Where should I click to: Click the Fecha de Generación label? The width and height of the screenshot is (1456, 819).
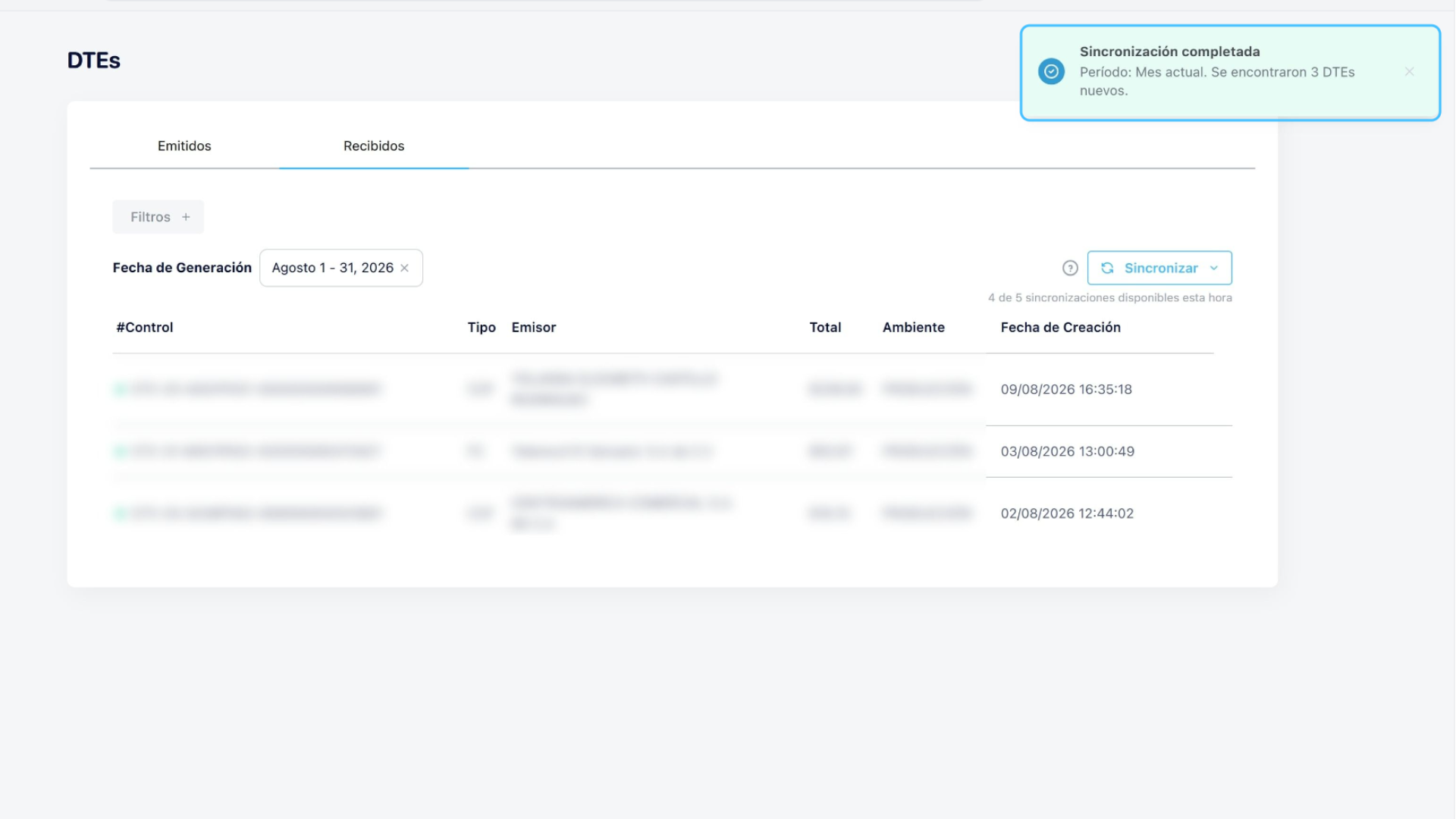[x=182, y=268]
